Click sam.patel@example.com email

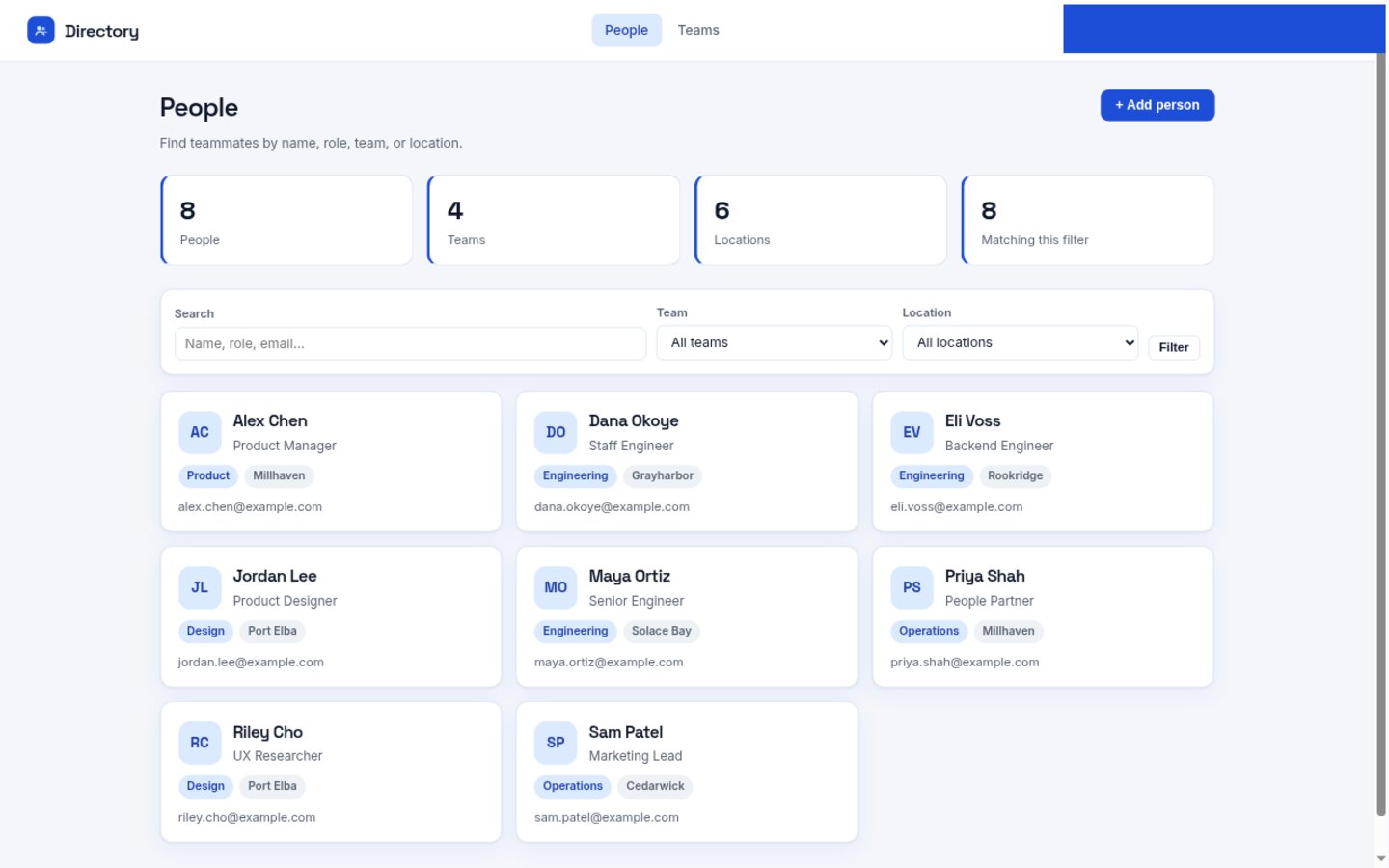tap(607, 818)
